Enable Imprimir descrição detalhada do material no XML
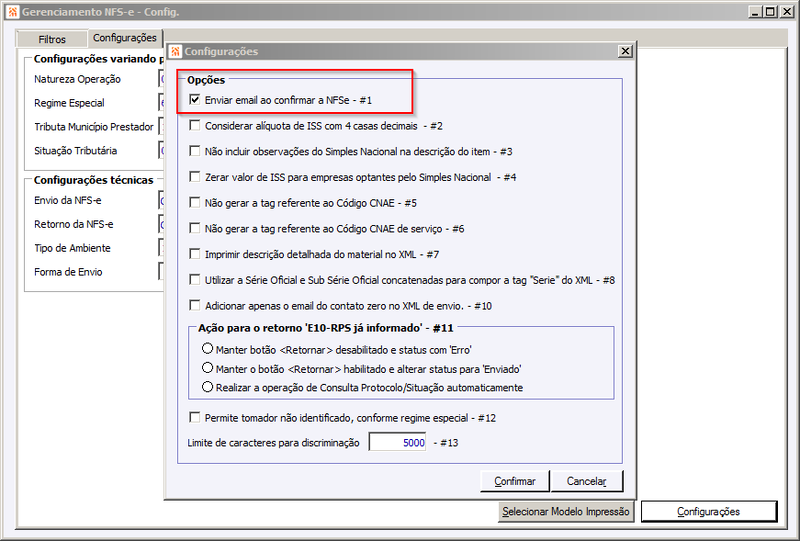 coord(194,254)
